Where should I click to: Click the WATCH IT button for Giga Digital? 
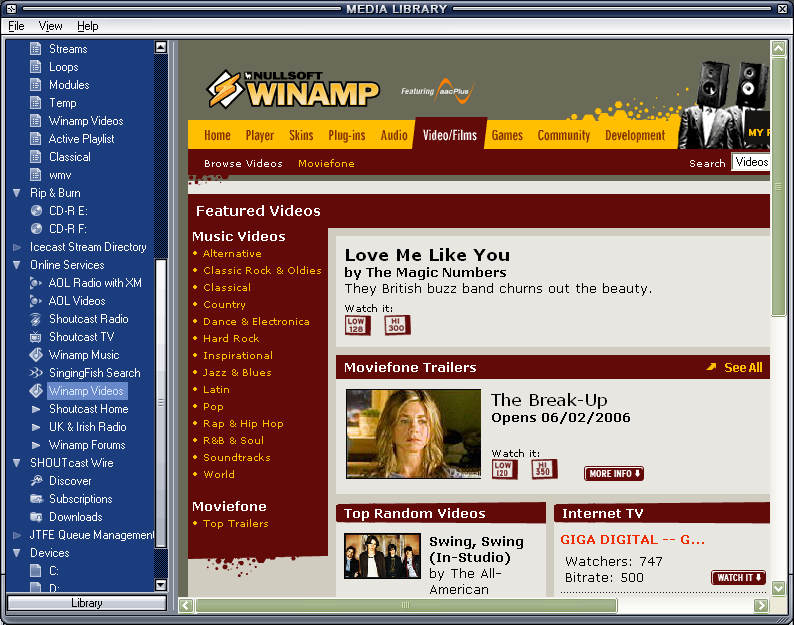pos(739,577)
